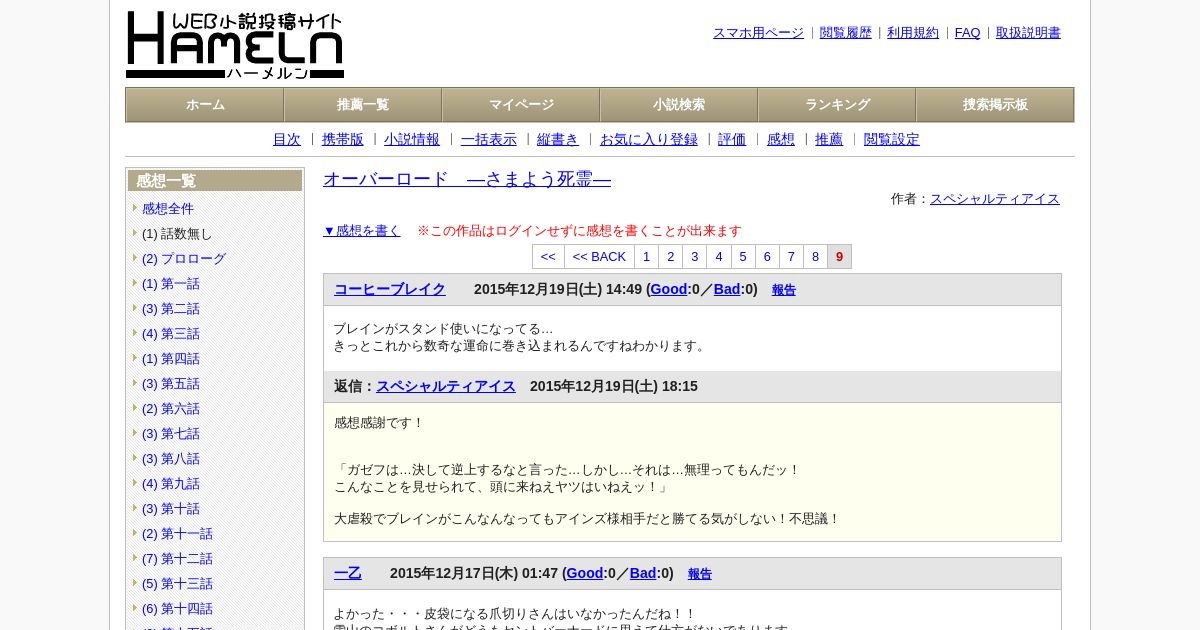Screen dimensions: 1200x630
Task: Open the 推薦一覧 tab
Action: pyautogui.click(x=363, y=105)
